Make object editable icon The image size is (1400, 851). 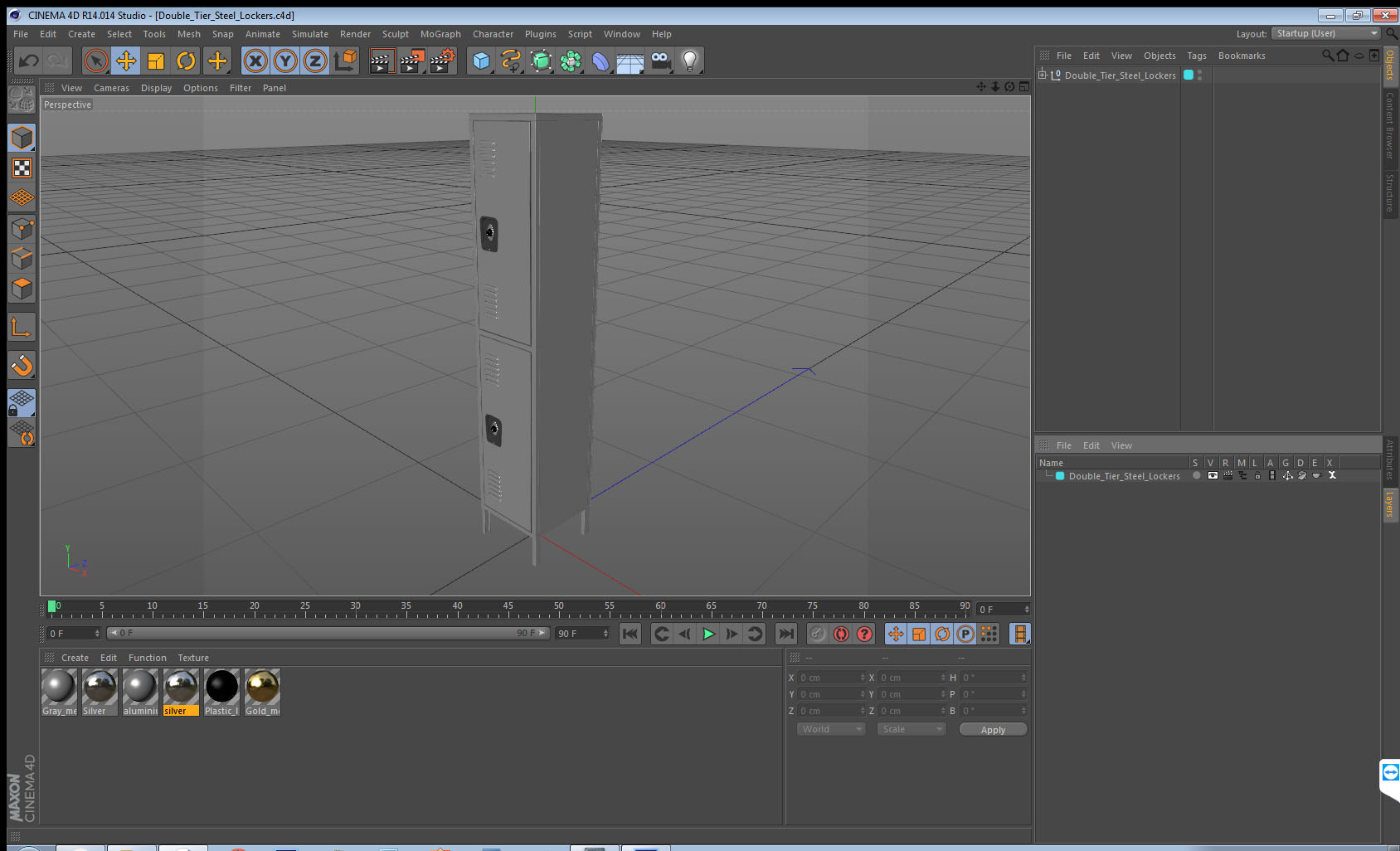pos(22,100)
